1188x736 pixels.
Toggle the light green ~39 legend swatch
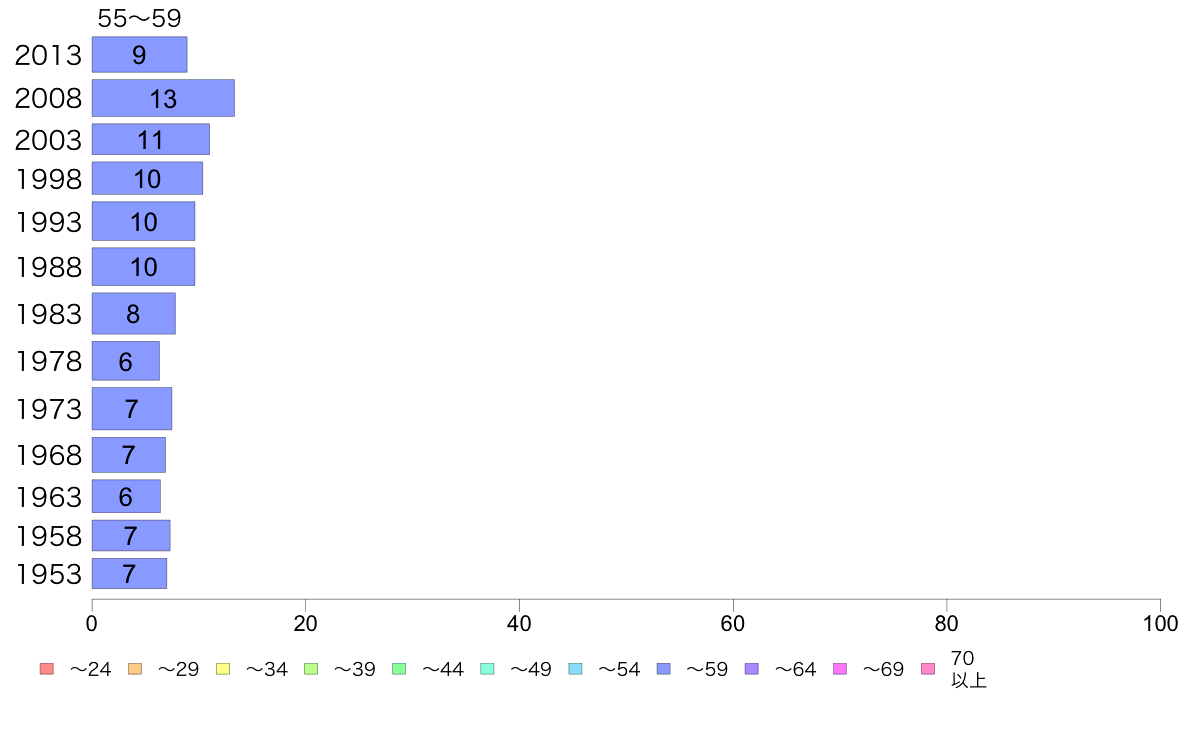tap(311, 669)
